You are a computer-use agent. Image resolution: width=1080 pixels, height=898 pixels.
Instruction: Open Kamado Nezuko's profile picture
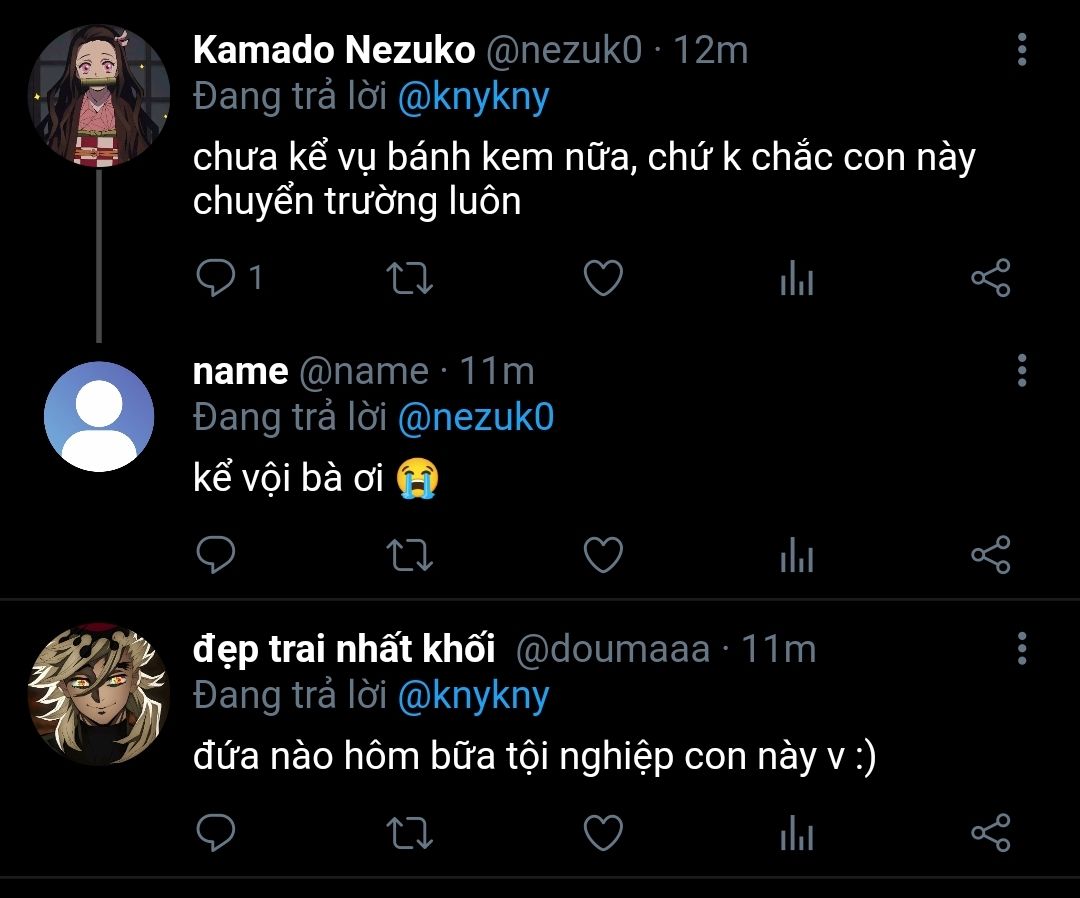99,97
